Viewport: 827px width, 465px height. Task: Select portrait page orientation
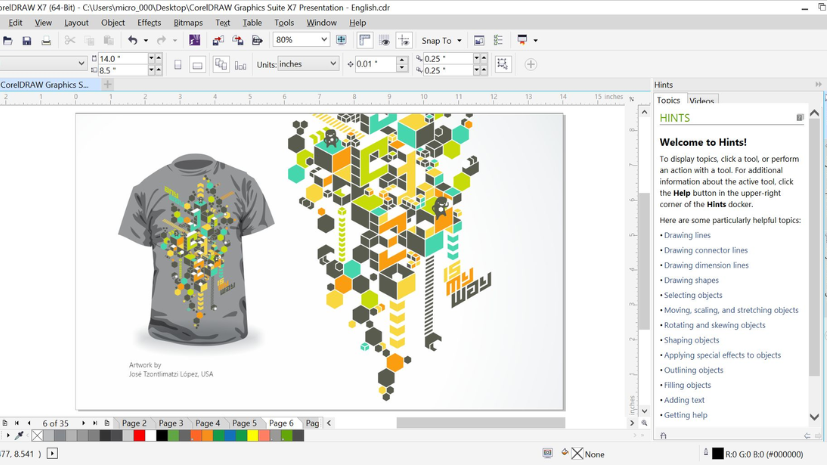pos(178,64)
